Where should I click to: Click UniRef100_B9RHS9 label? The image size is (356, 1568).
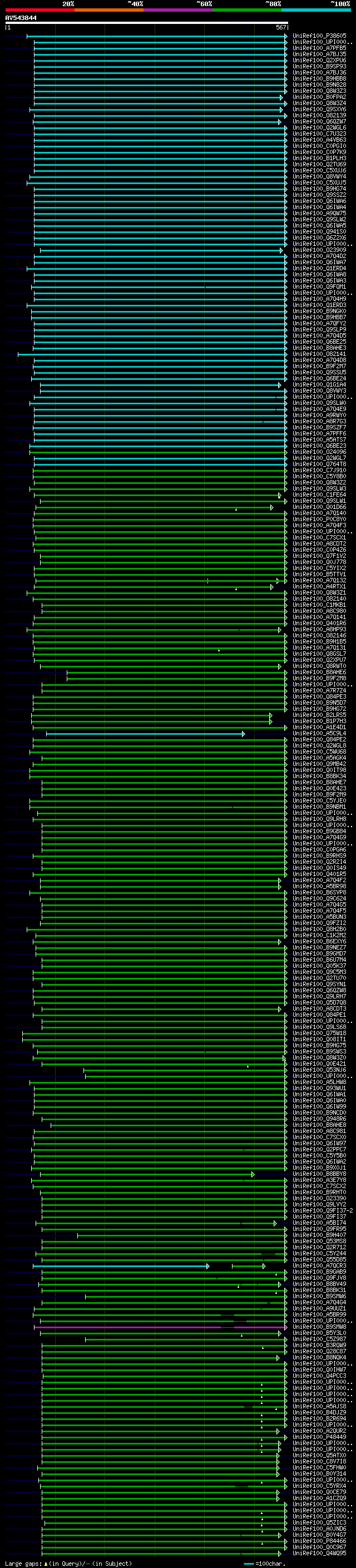[319, 856]
